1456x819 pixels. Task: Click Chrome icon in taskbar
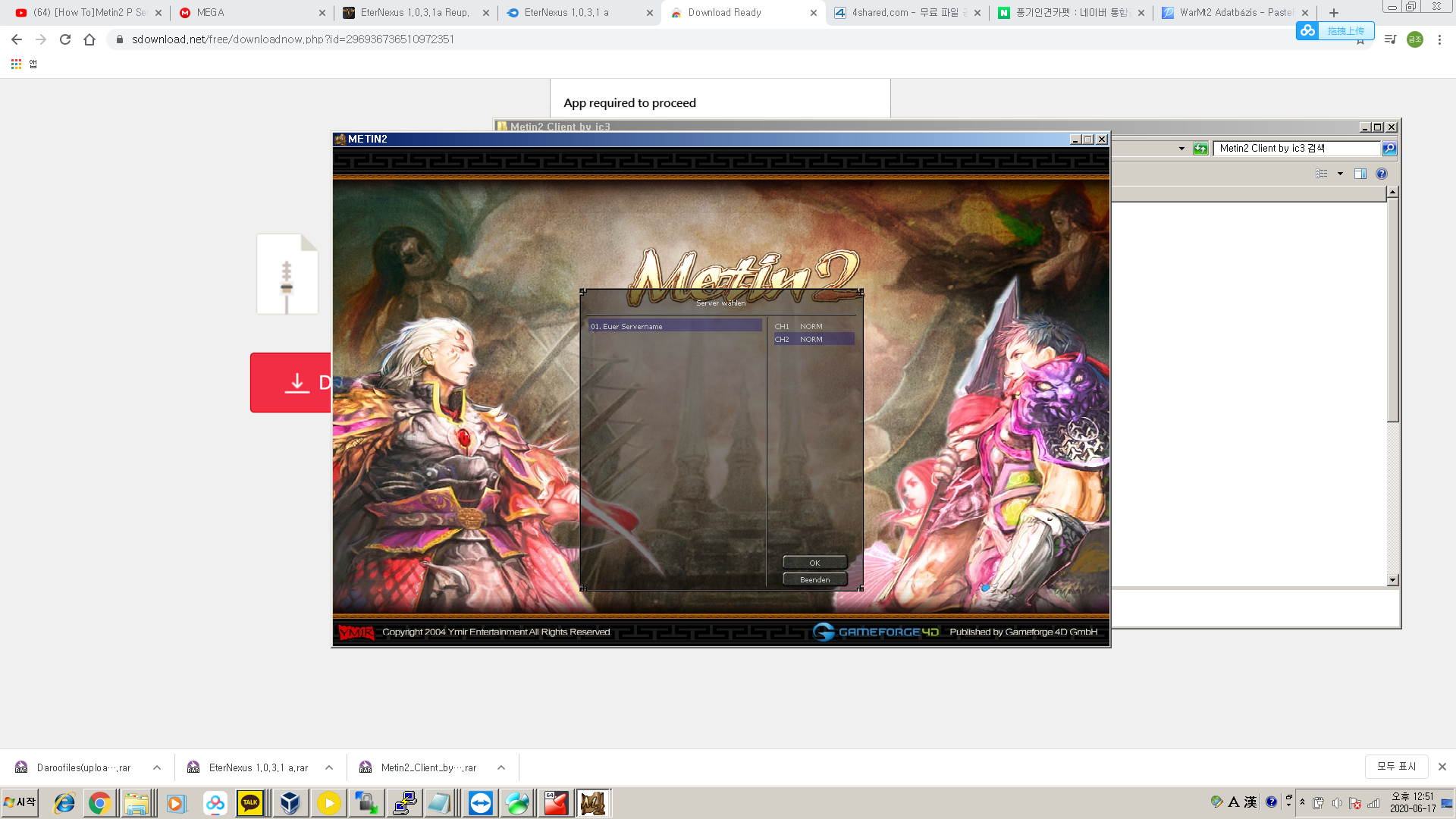click(x=99, y=802)
